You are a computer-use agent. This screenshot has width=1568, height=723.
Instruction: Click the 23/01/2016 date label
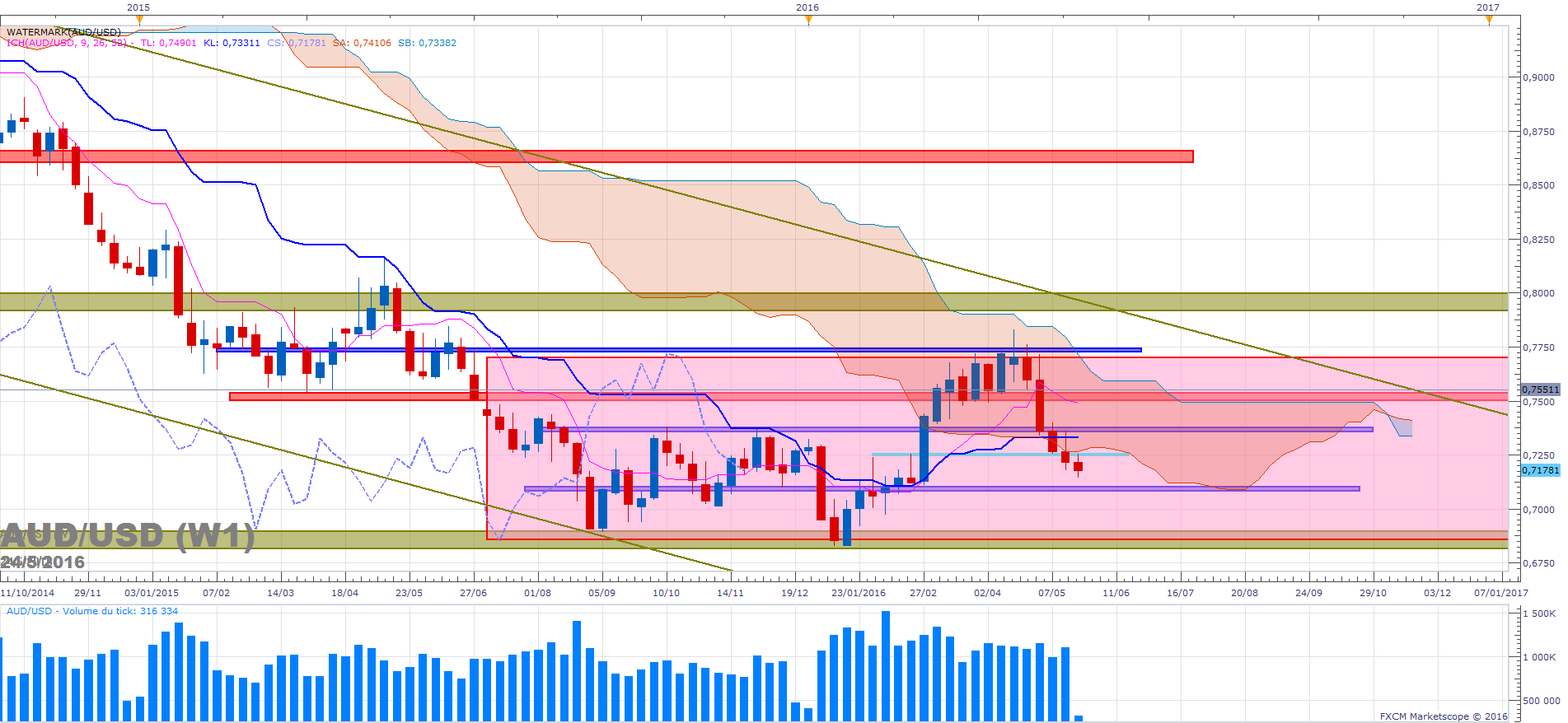(x=859, y=593)
